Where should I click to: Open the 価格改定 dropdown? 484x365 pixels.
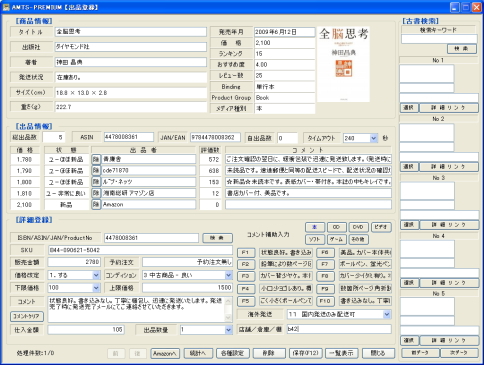pos(96,275)
